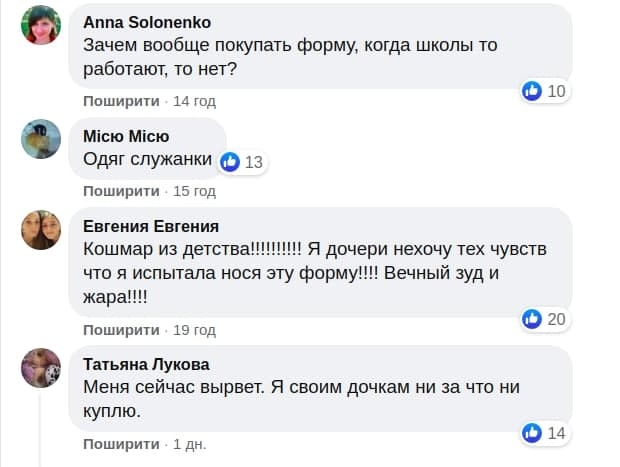
Task: Click the 15 год timestamp
Action: coord(194,191)
